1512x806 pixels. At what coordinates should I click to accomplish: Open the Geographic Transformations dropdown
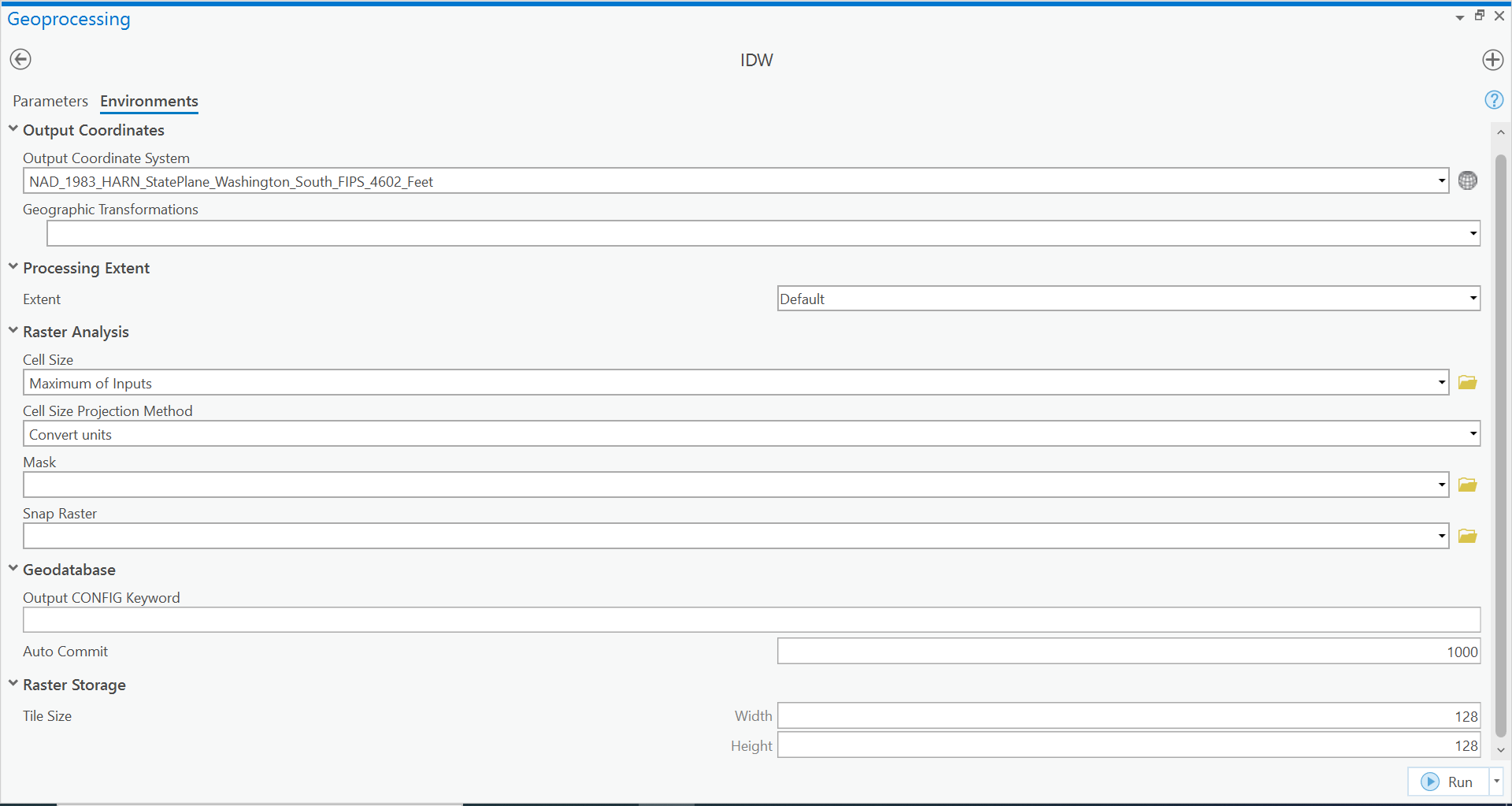click(1473, 233)
